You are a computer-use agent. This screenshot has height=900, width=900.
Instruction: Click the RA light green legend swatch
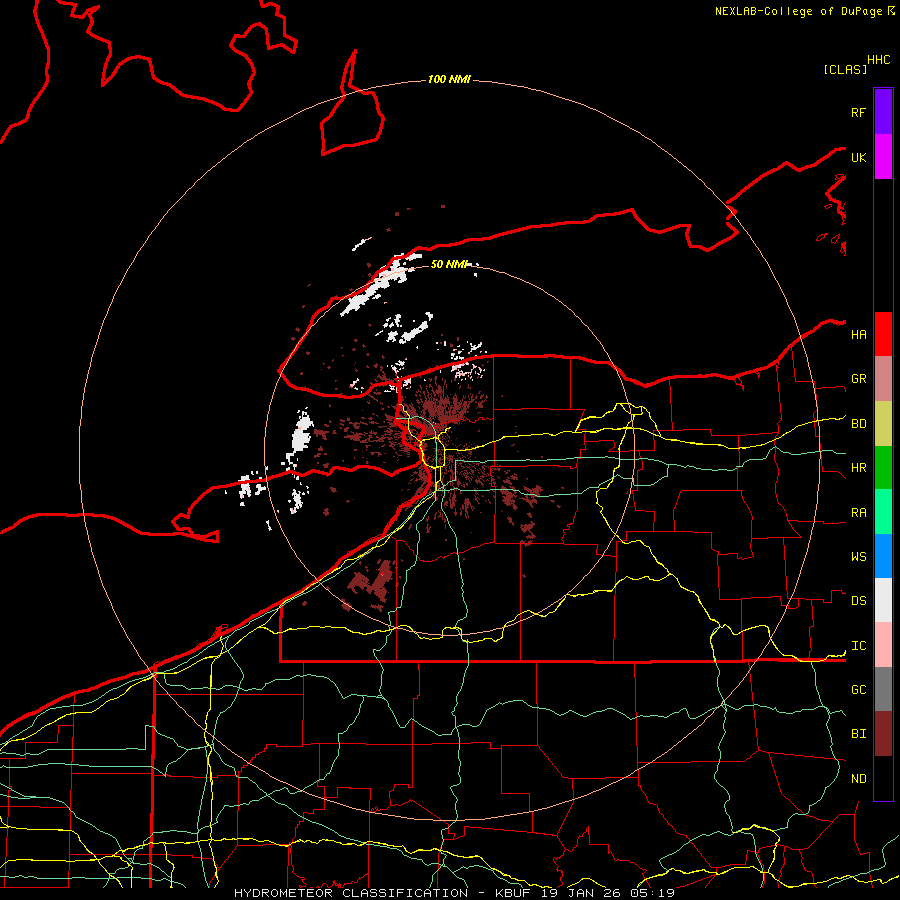click(x=883, y=512)
